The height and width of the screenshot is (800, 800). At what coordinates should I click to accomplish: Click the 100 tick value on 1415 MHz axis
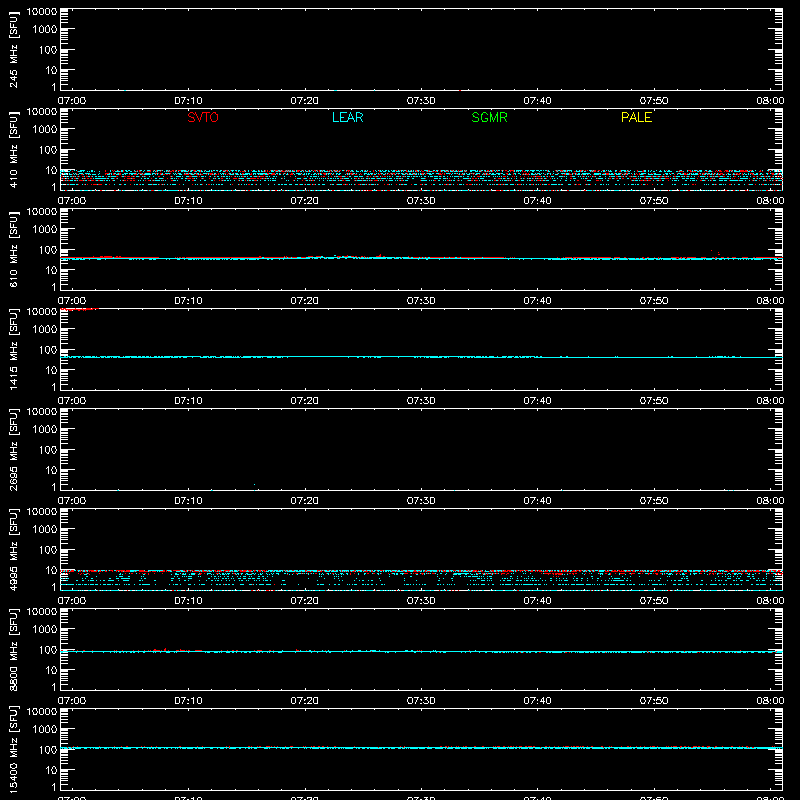pyautogui.click(x=48, y=350)
